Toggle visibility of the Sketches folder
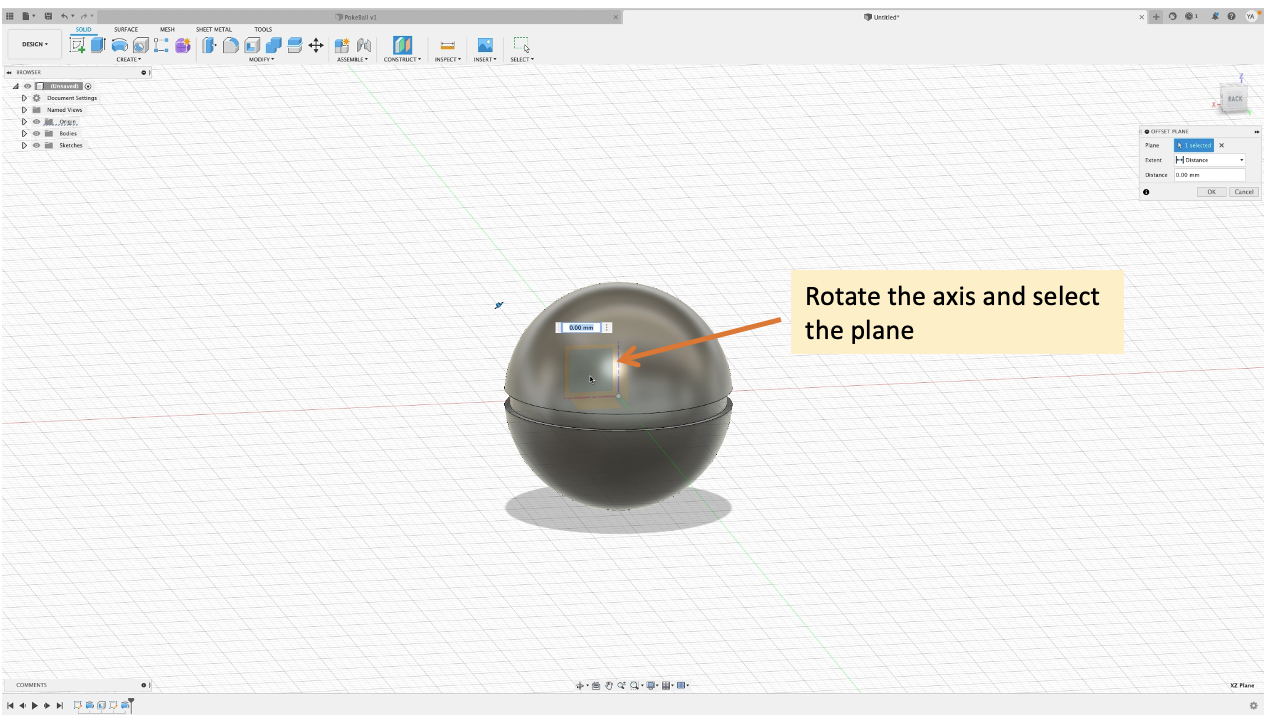The width and height of the screenshot is (1265, 719). click(x=36, y=145)
